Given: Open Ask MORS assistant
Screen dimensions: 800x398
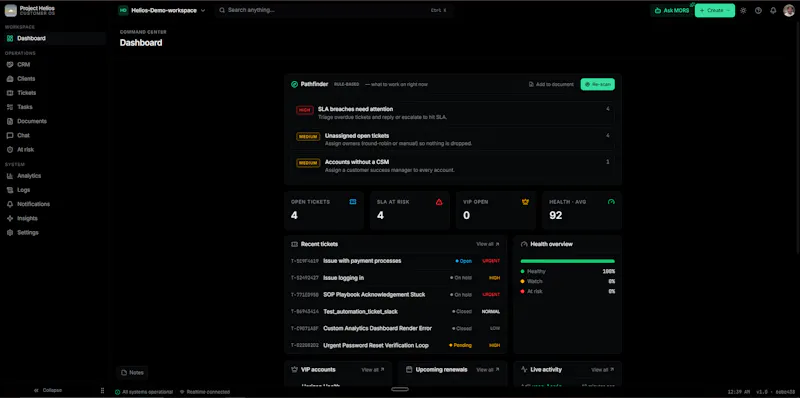Looking at the screenshot, I should 671,10.
